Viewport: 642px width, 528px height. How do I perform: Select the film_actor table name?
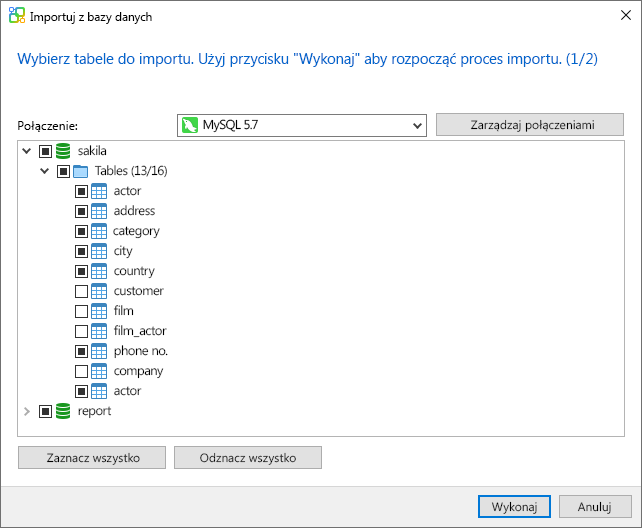click(140, 331)
